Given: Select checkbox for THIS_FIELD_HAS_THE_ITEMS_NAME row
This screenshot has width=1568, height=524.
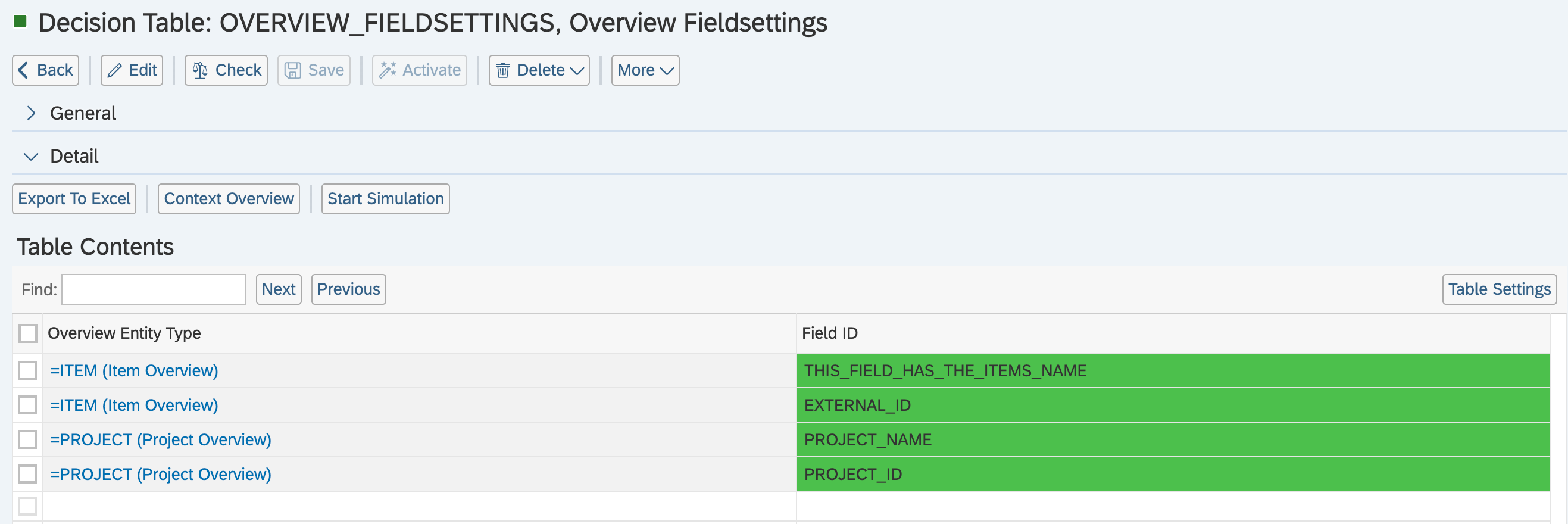Looking at the screenshot, I should pyautogui.click(x=28, y=370).
